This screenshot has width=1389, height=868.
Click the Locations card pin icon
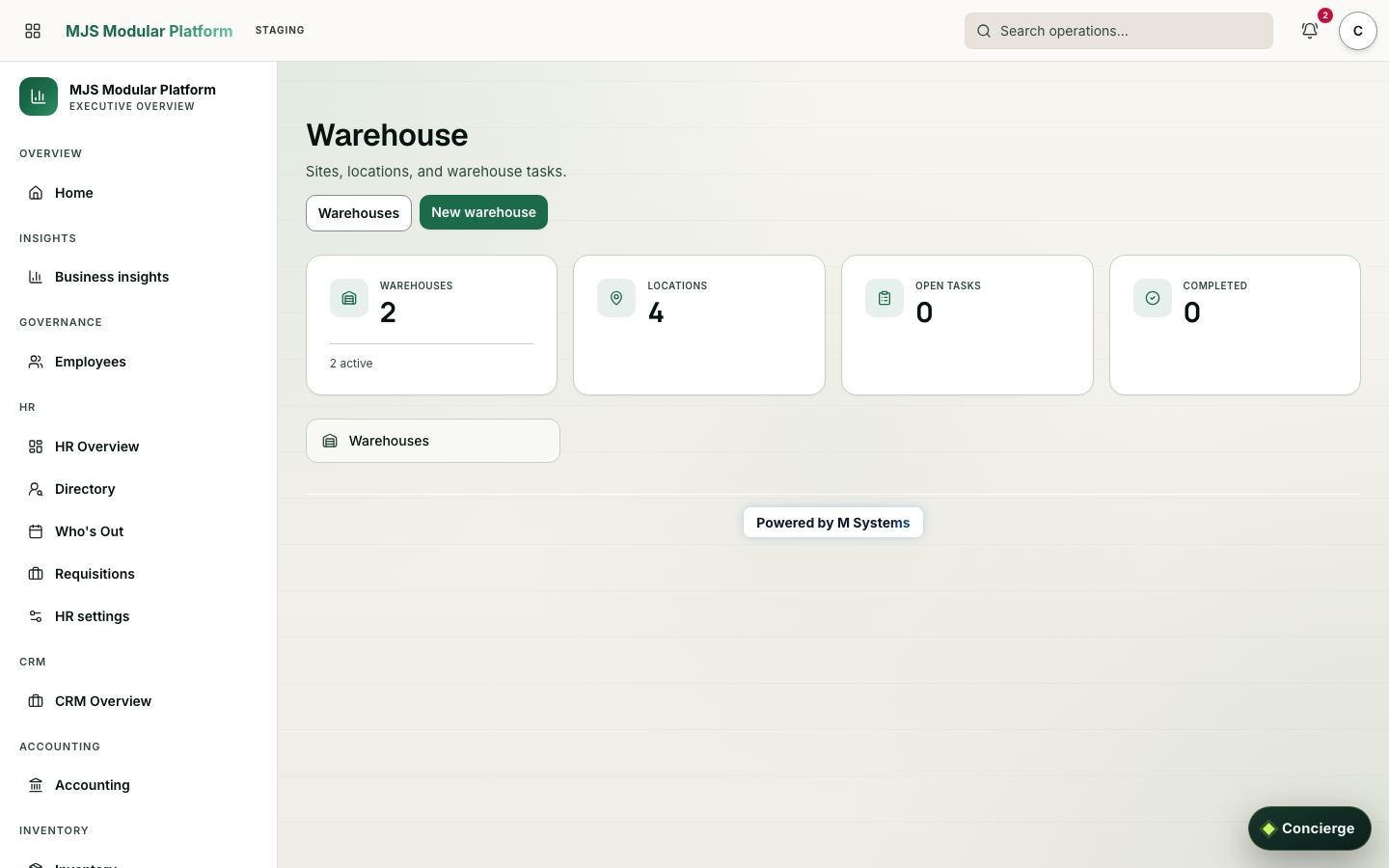[616, 298]
